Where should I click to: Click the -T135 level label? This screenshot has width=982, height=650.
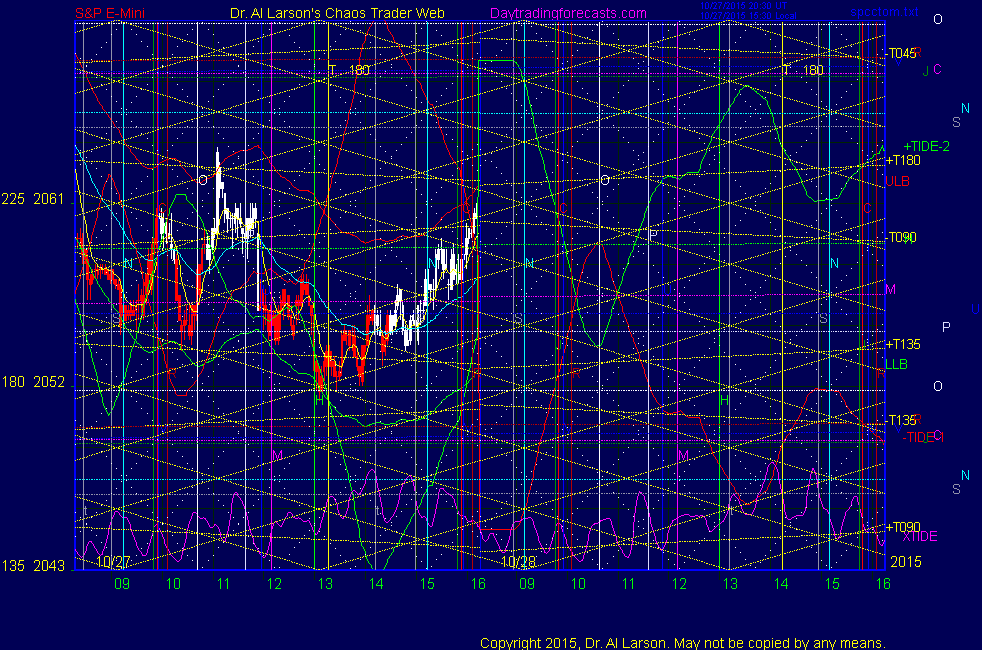[902, 420]
